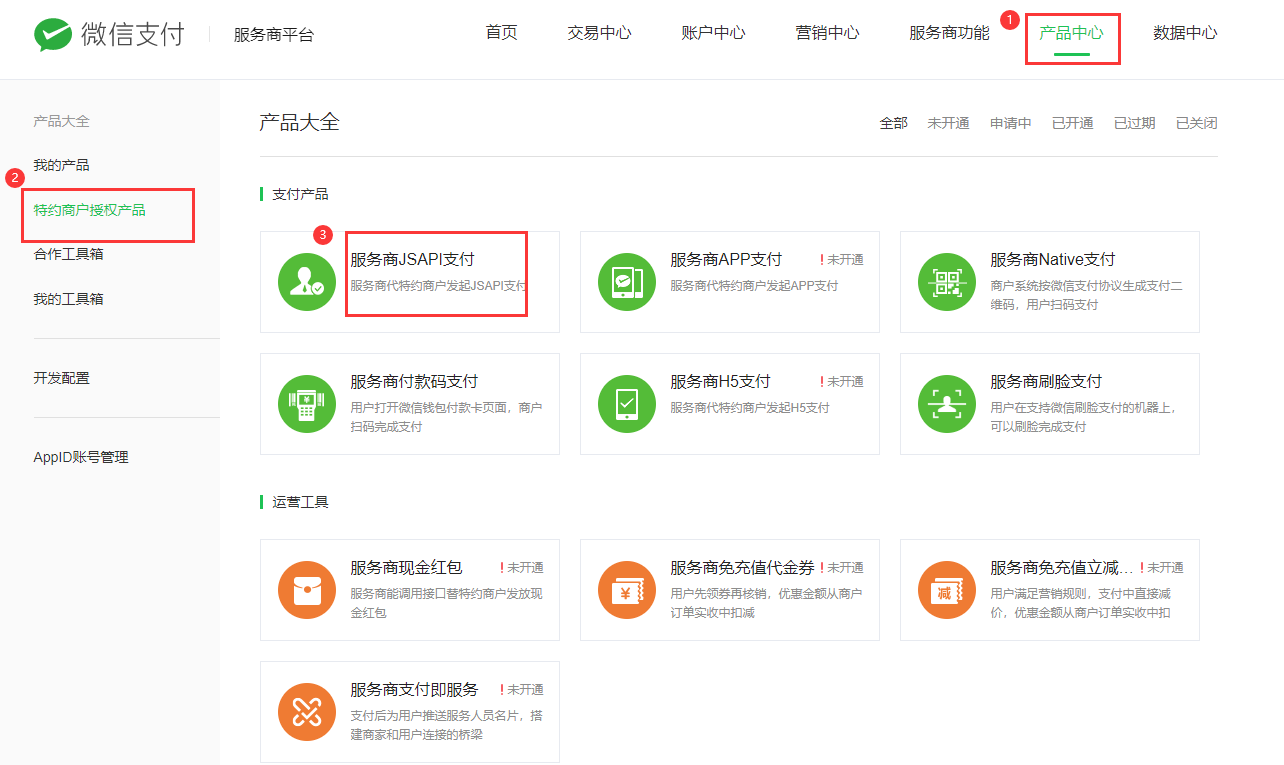Click the 支付产品 section heading
Image resolution: width=1284 pixels, height=765 pixels.
click(x=300, y=194)
